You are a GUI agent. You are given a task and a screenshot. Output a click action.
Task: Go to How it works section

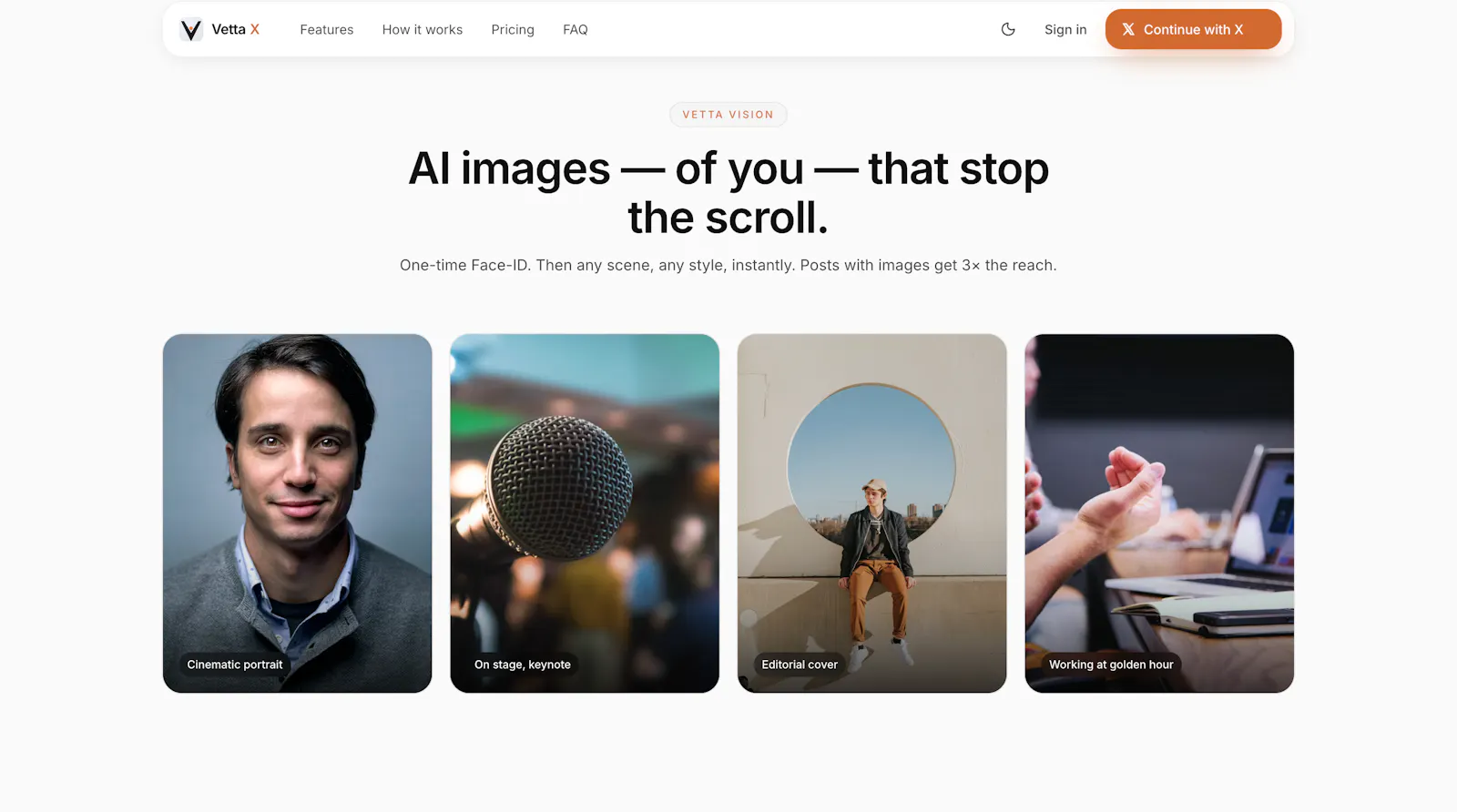tap(423, 29)
